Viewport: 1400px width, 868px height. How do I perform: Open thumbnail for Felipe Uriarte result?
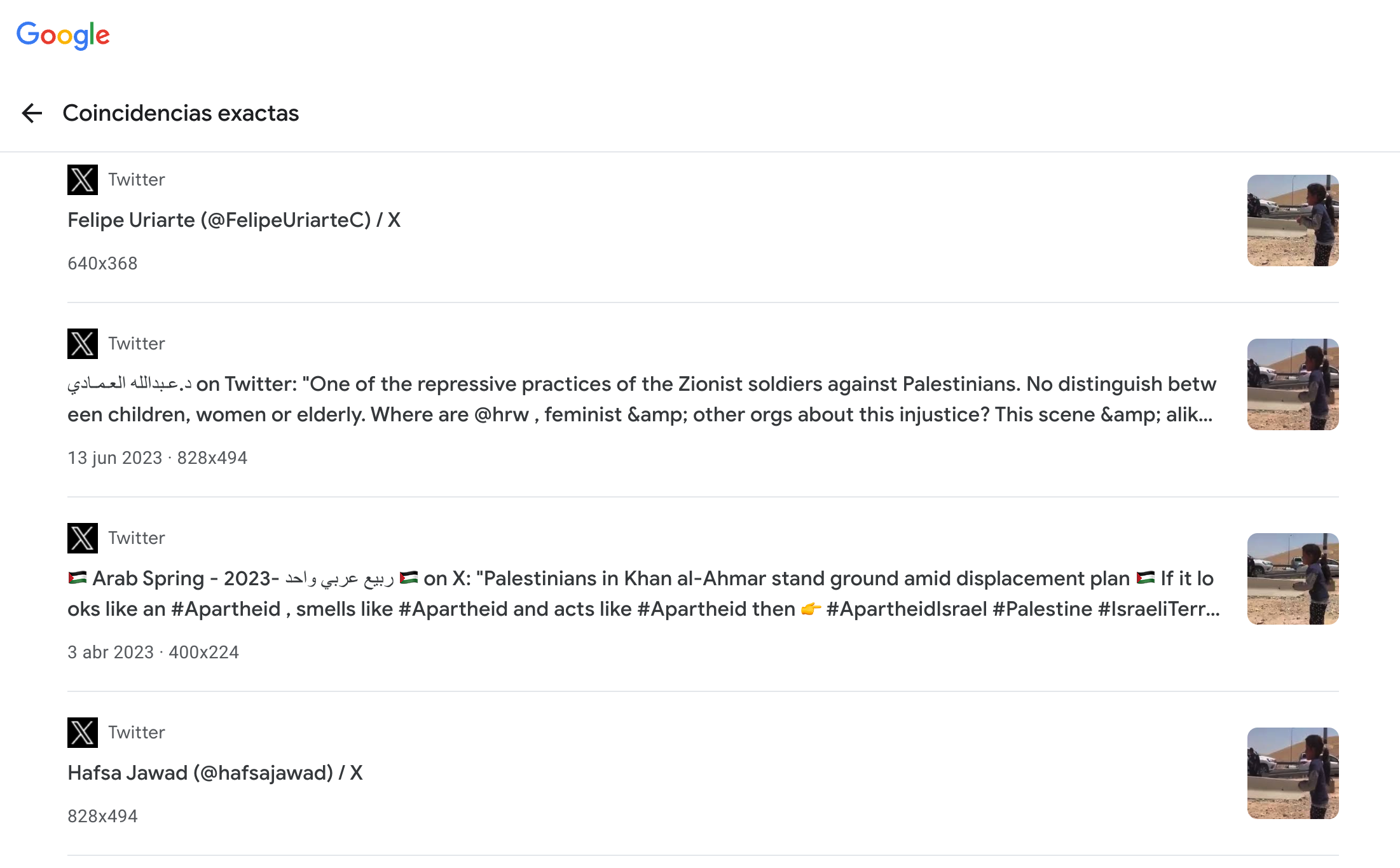pos(1293,220)
